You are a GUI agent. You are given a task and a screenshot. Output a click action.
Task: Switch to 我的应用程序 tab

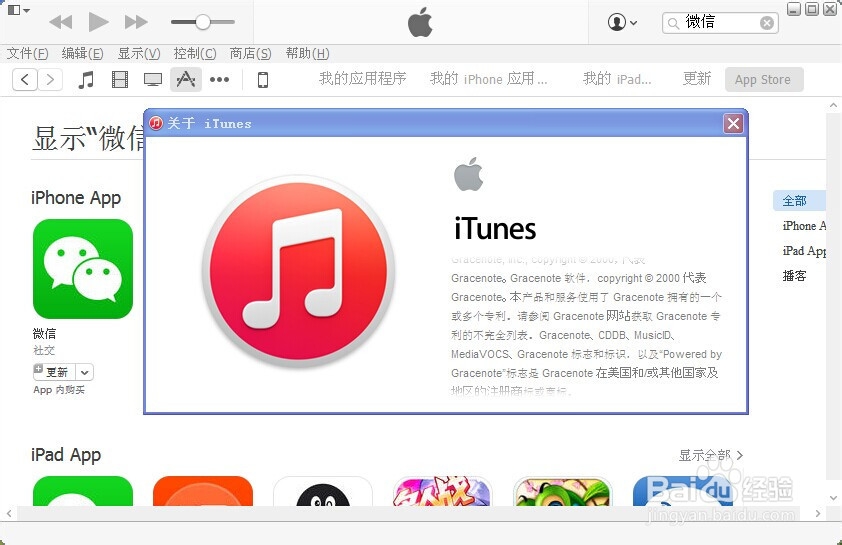click(x=362, y=79)
